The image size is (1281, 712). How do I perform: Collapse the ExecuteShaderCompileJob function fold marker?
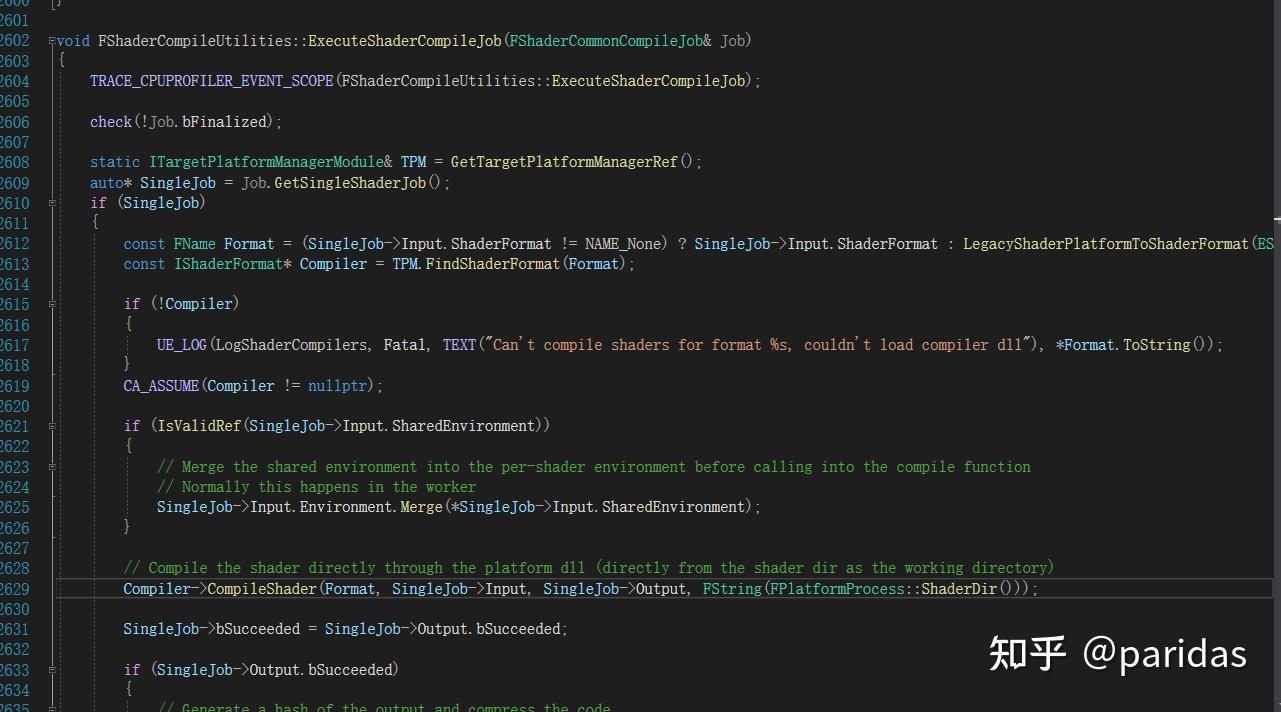pos(52,41)
